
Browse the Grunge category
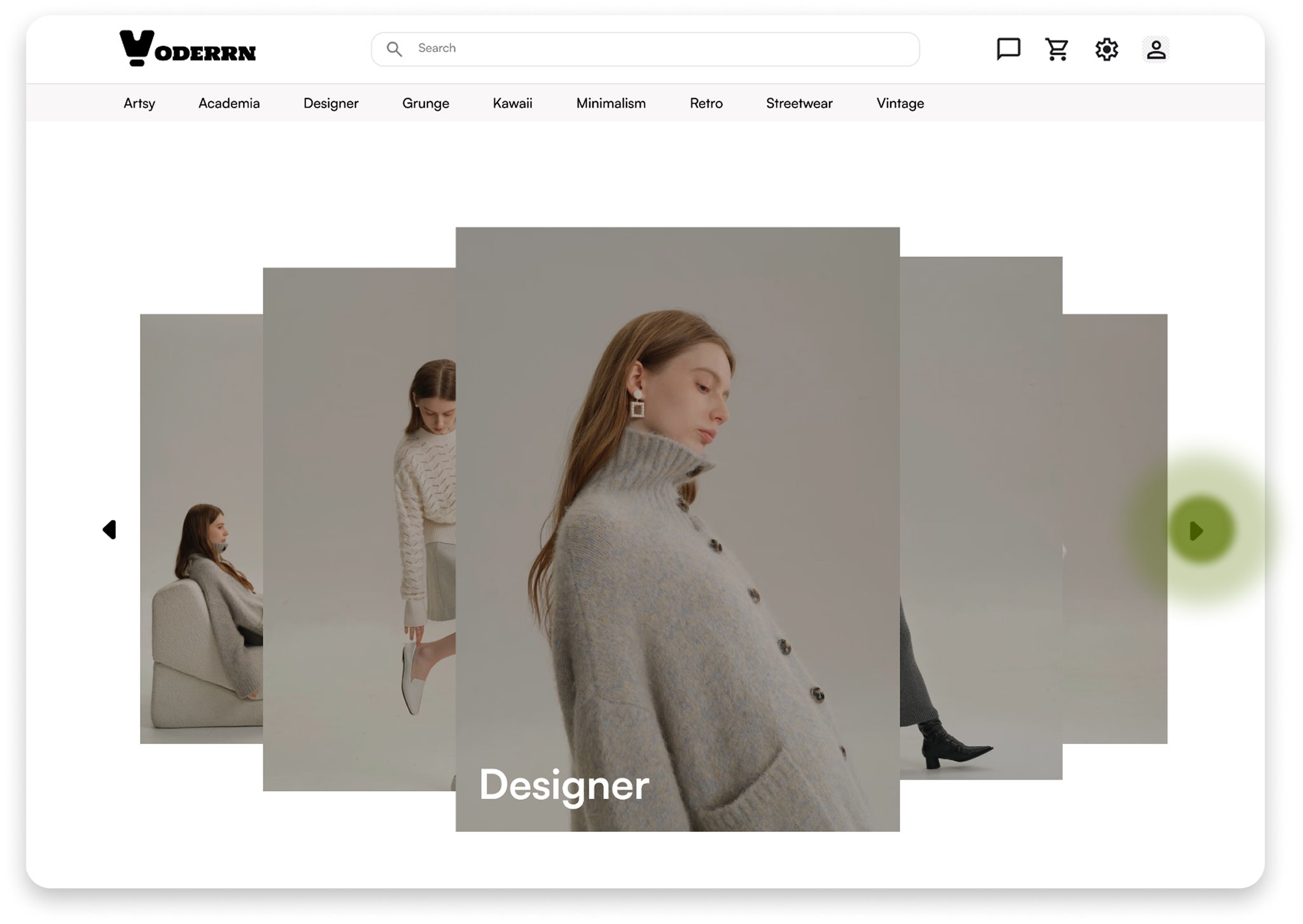426,103
